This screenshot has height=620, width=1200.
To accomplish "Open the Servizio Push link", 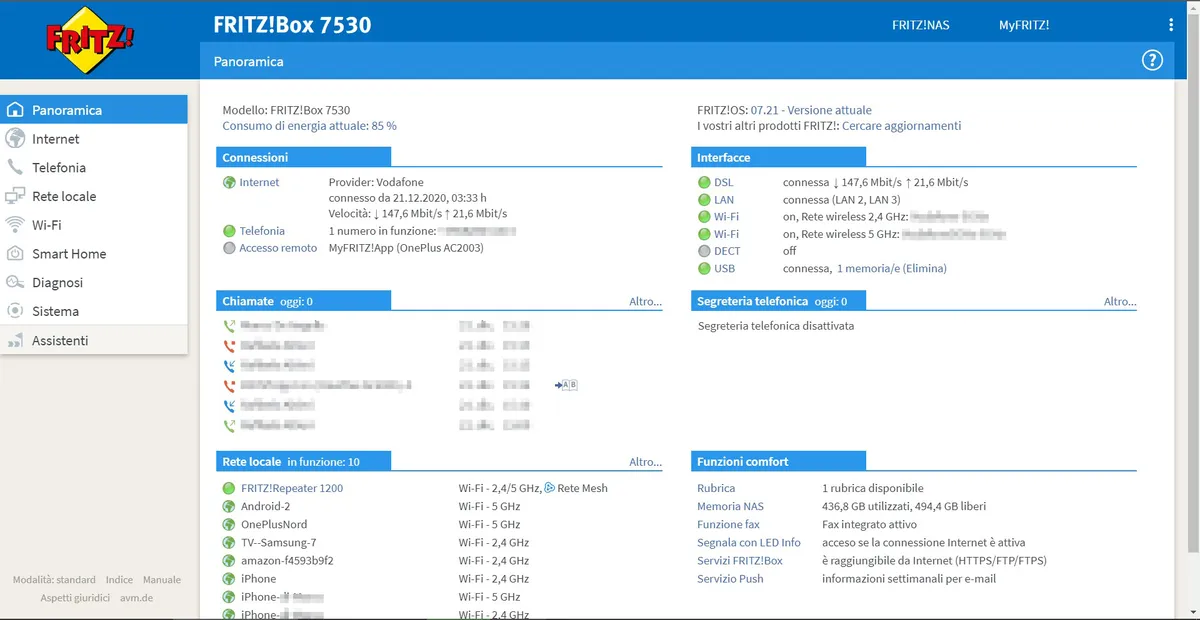I will [730, 578].
